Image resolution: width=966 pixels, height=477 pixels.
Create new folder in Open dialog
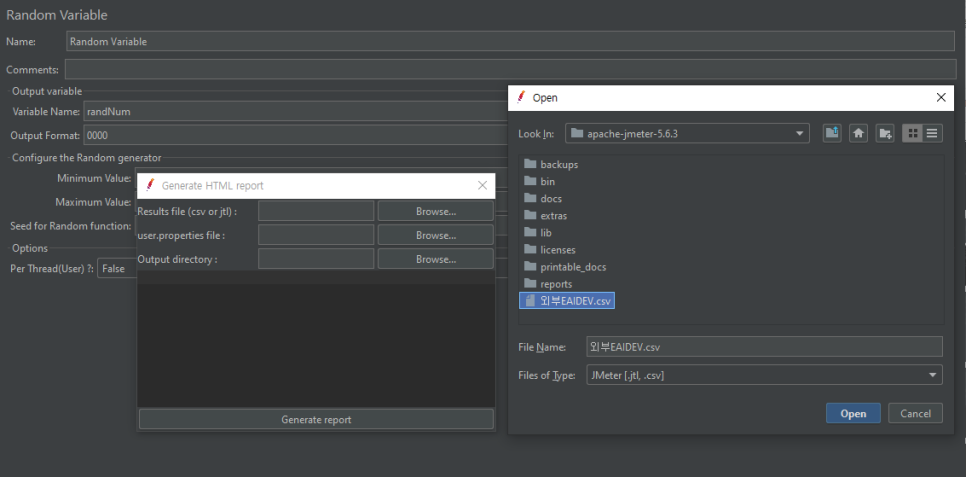tap(885, 133)
